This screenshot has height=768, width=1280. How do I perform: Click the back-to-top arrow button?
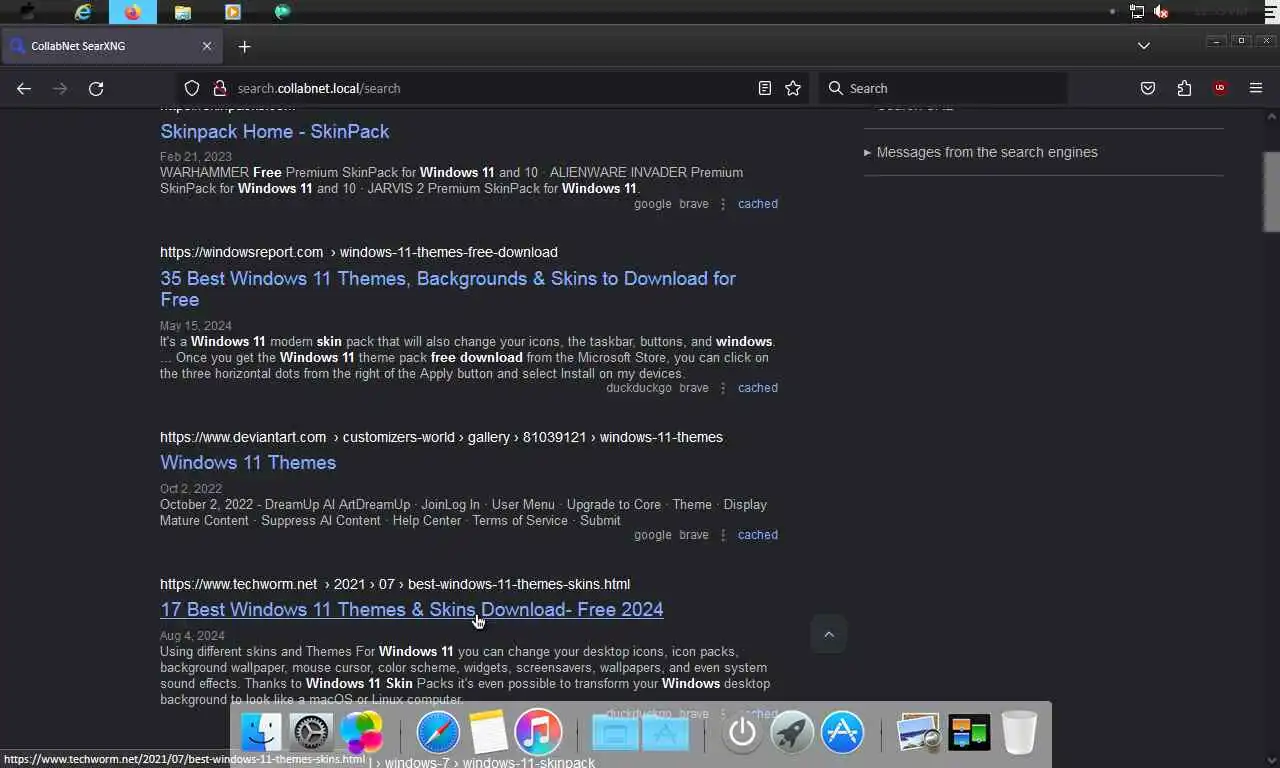tap(828, 634)
